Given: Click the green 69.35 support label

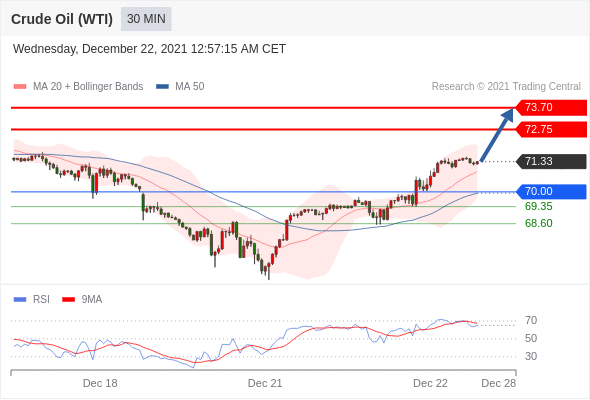Looking at the screenshot, I should [x=538, y=207].
